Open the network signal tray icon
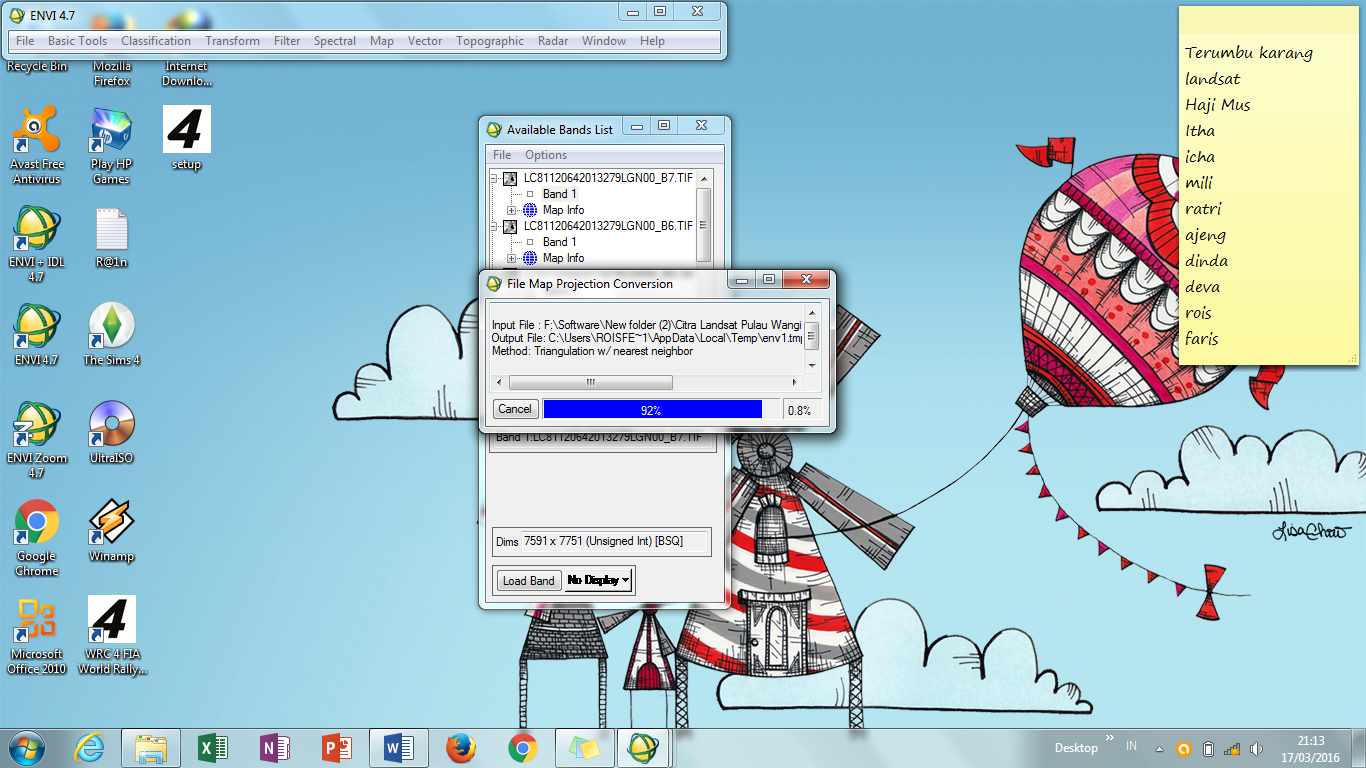This screenshot has height=768, width=1366. pyautogui.click(x=1232, y=749)
